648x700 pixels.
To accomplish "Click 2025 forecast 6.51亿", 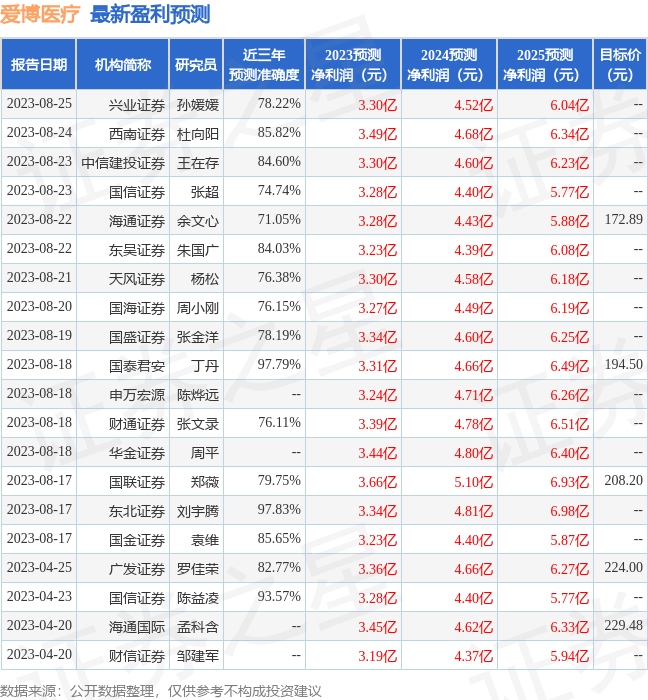I will [569, 425].
